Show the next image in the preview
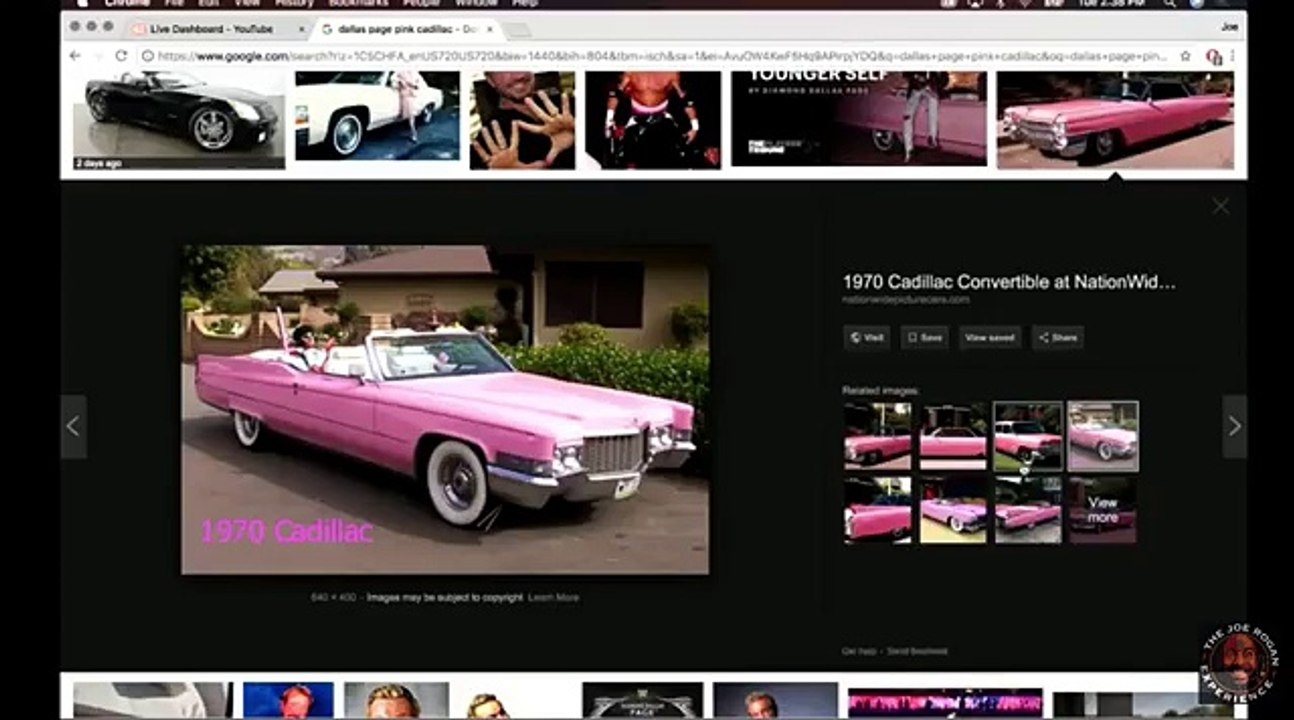Image resolution: width=1294 pixels, height=720 pixels. click(x=1234, y=426)
